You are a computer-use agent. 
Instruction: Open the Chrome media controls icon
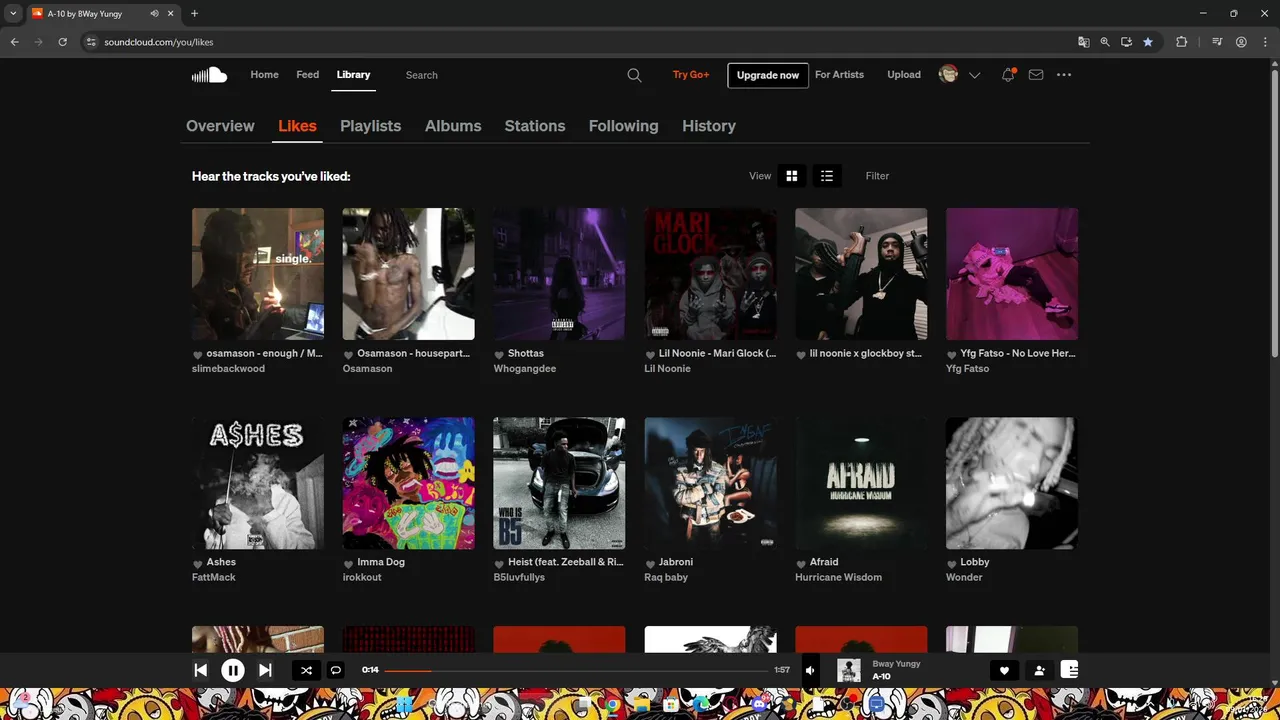(x=1217, y=42)
